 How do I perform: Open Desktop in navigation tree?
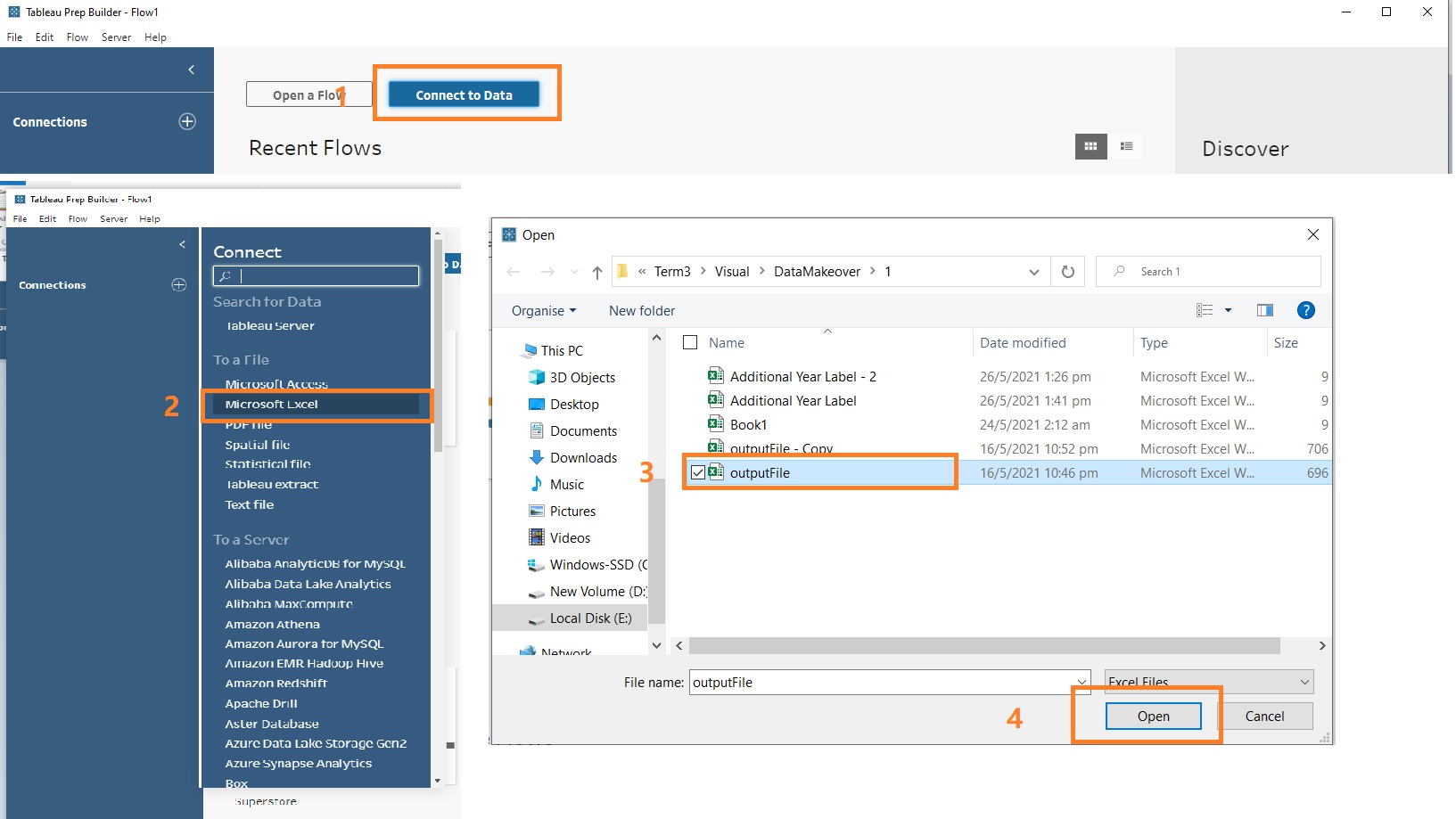coord(574,405)
